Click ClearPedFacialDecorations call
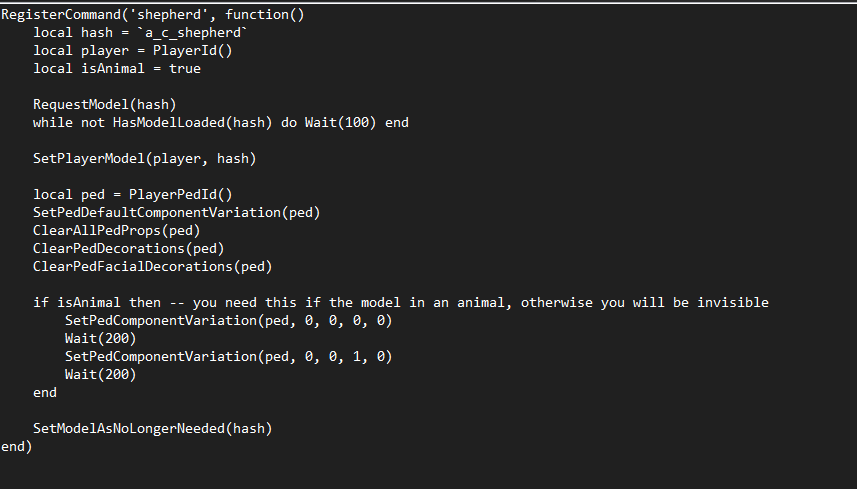 point(152,267)
